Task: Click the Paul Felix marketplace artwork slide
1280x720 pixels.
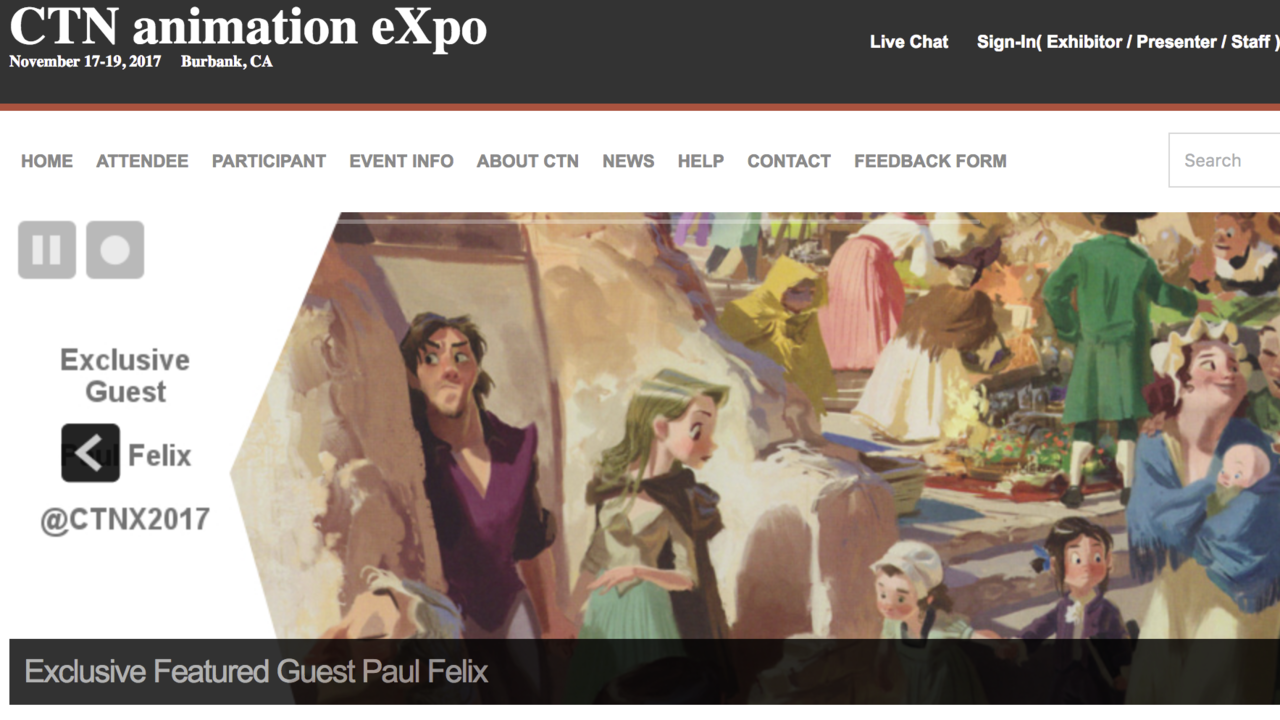Action: pos(755,425)
